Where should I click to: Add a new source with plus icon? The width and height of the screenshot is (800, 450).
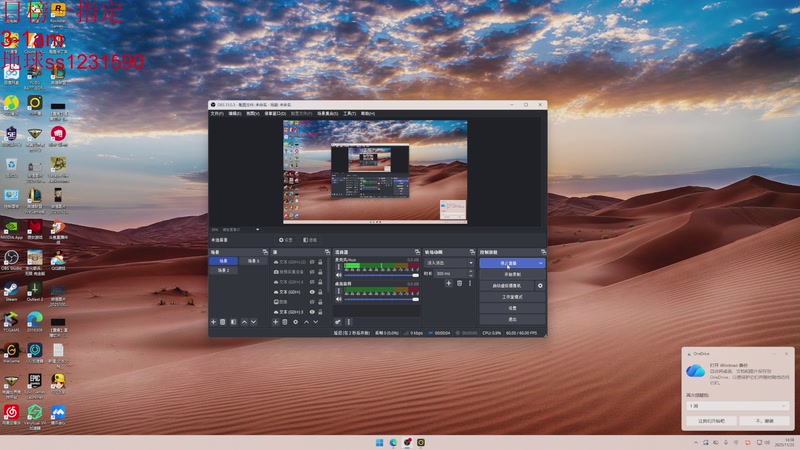(x=275, y=322)
